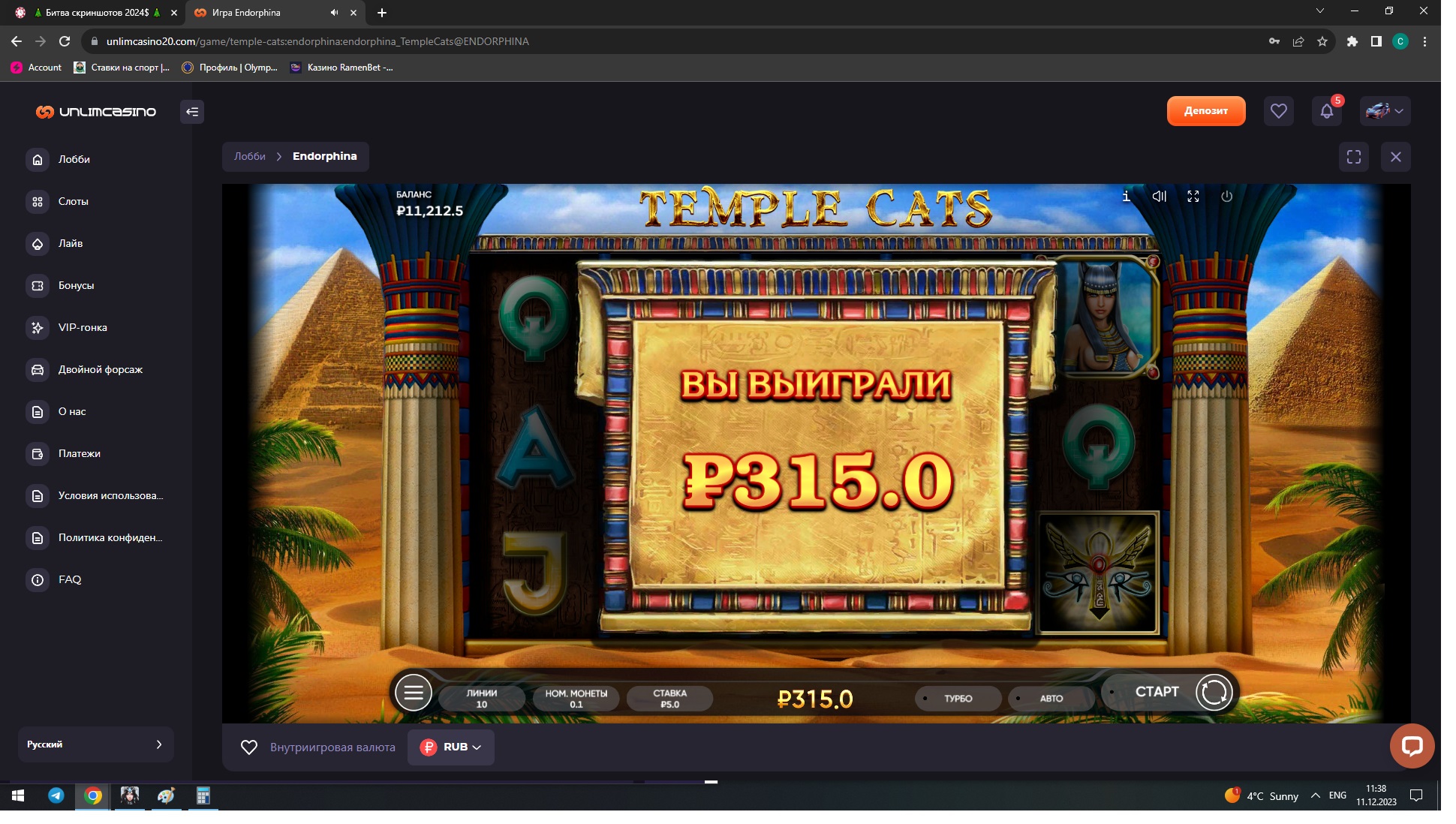Image resolution: width=1456 pixels, height=824 pixels.
Task: Open the notifications bell
Action: [x=1326, y=112]
